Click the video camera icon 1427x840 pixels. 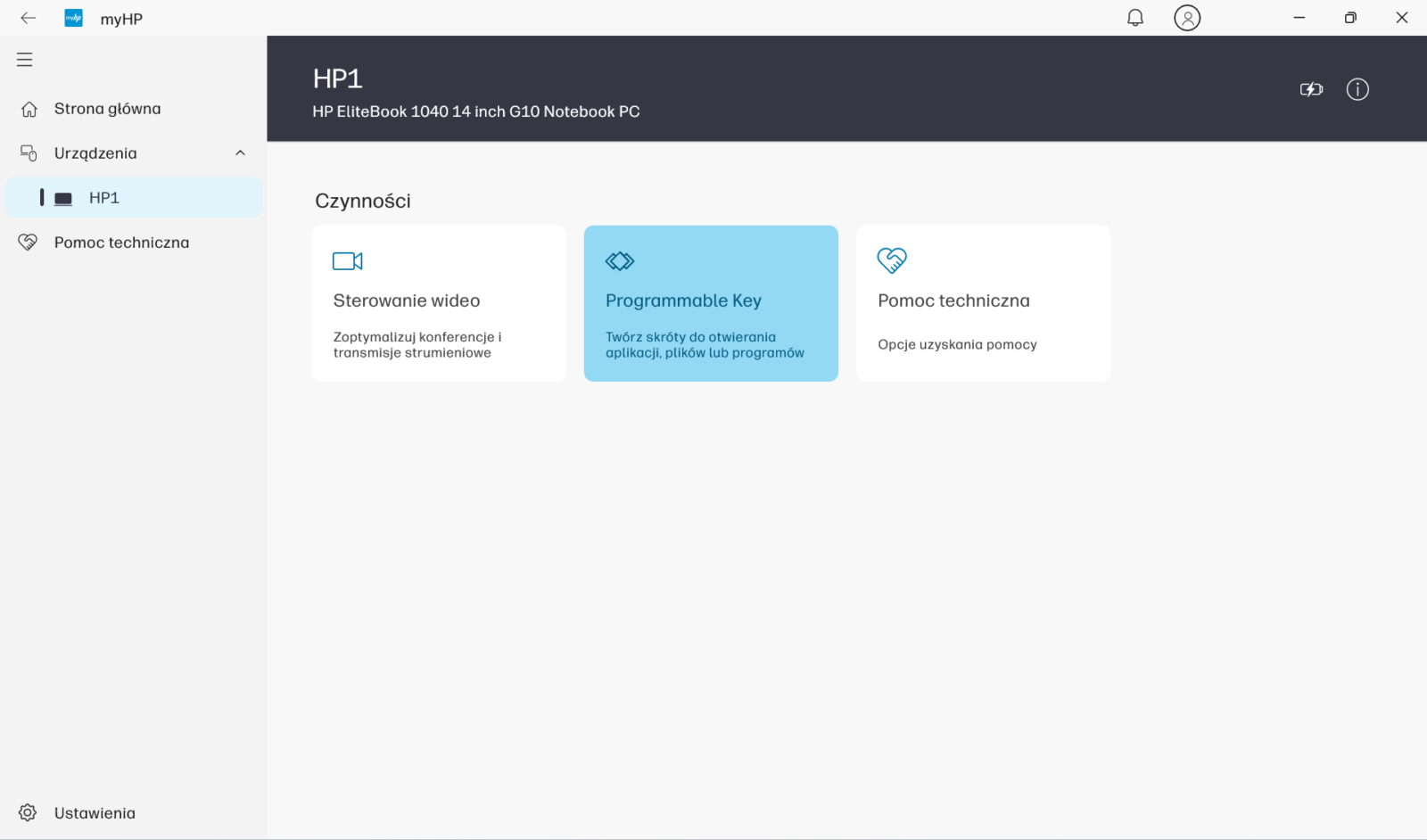[x=347, y=261]
